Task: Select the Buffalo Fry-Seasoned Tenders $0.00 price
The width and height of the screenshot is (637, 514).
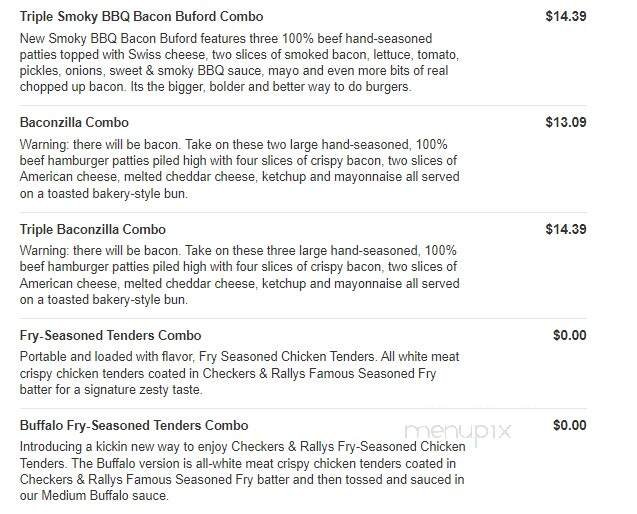Action: point(569,426)
